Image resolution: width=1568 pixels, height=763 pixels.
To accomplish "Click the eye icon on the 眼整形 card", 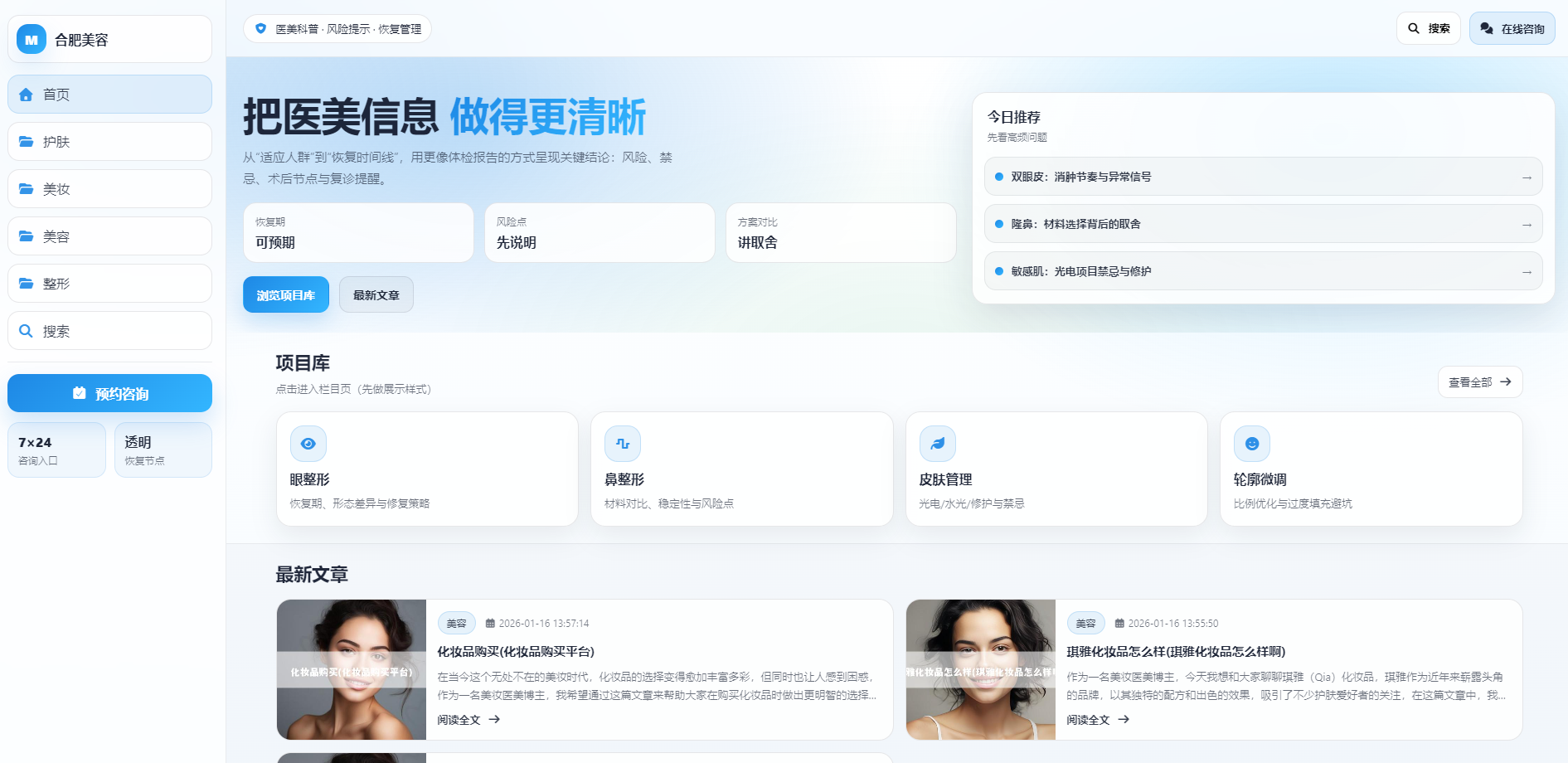I will 308,443.
